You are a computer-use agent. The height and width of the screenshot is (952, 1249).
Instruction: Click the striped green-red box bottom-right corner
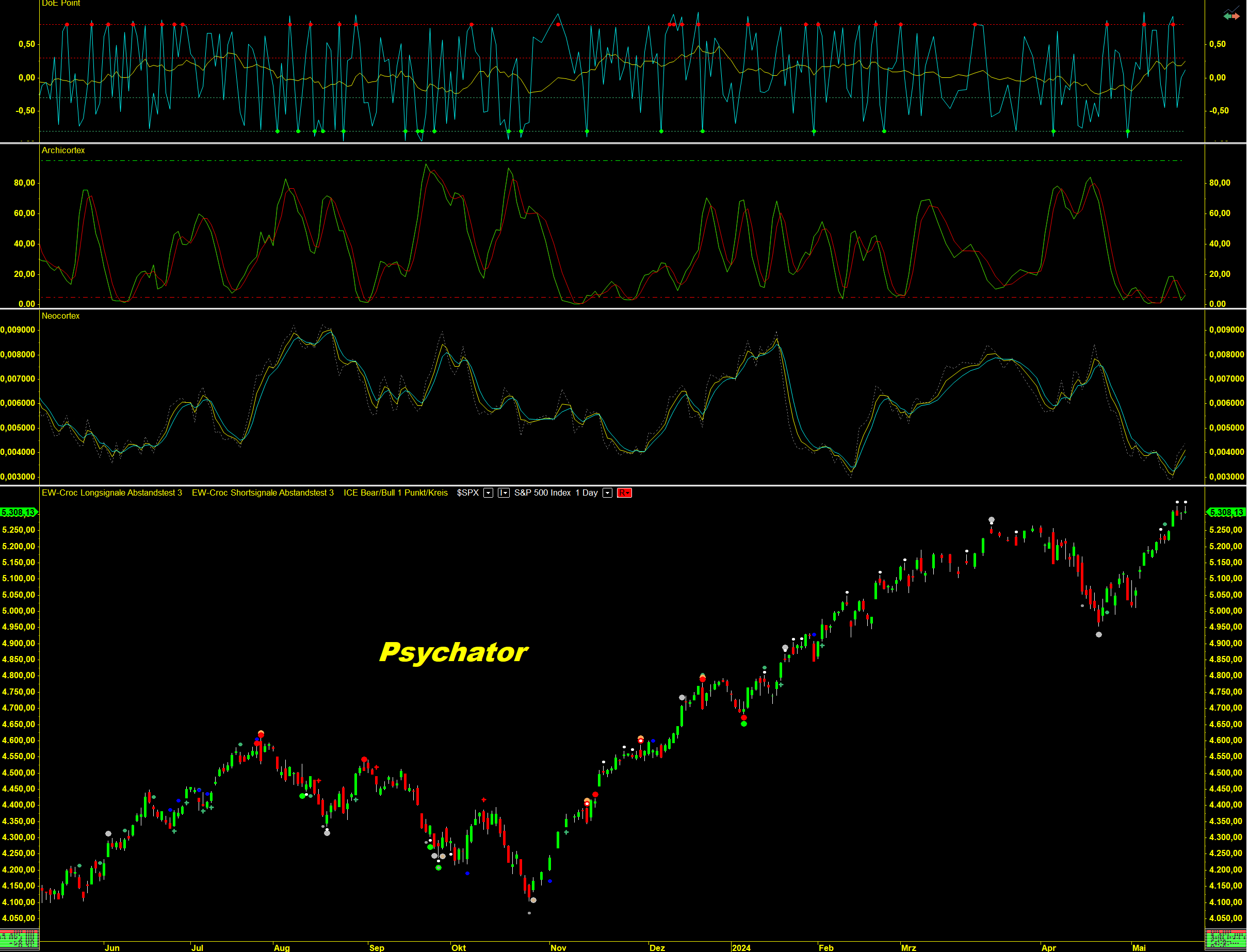tap(1225, 940)
